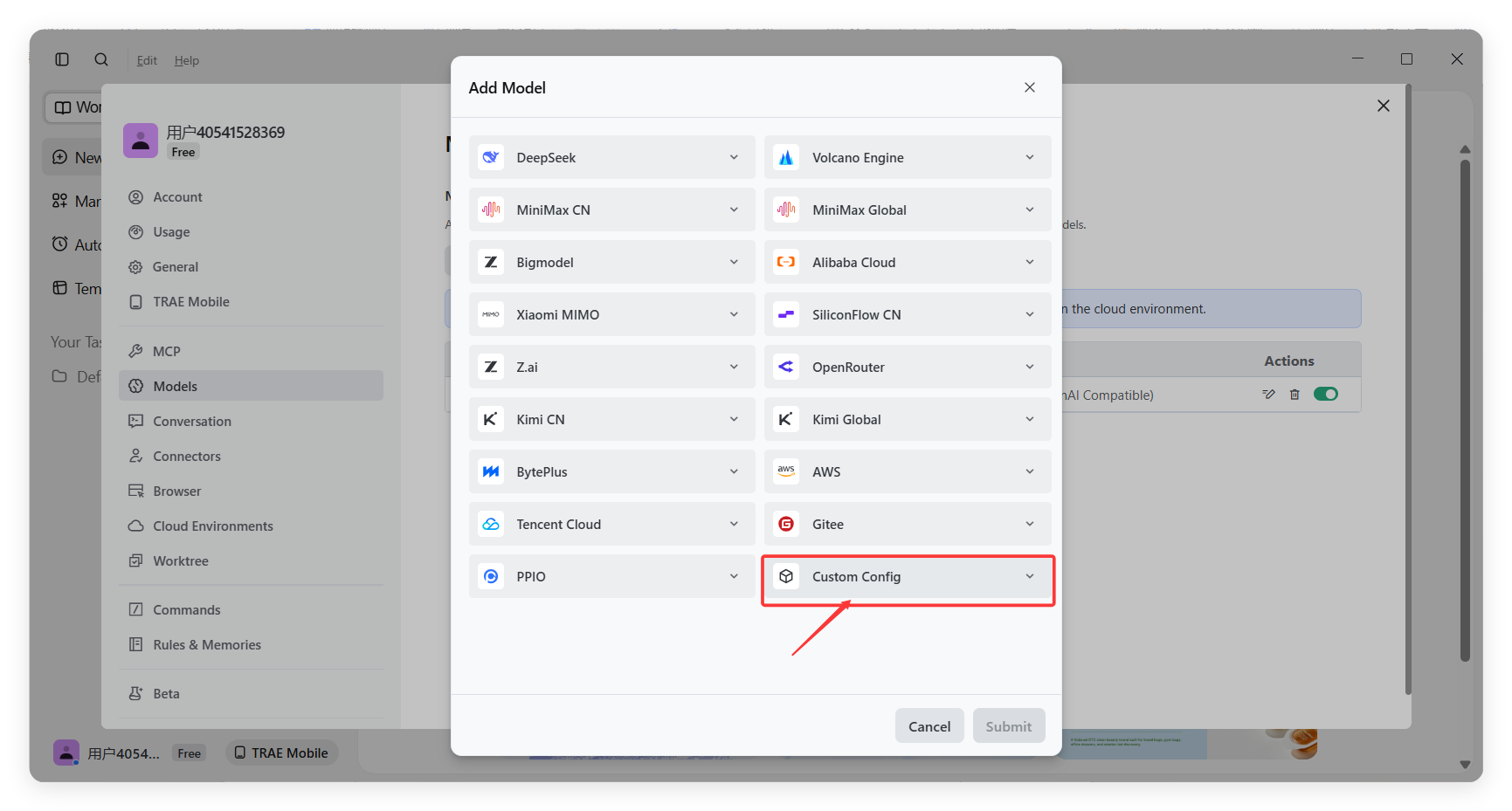
Task: Click the Tencent Cloud logo icon
Action: coord(491,524)
